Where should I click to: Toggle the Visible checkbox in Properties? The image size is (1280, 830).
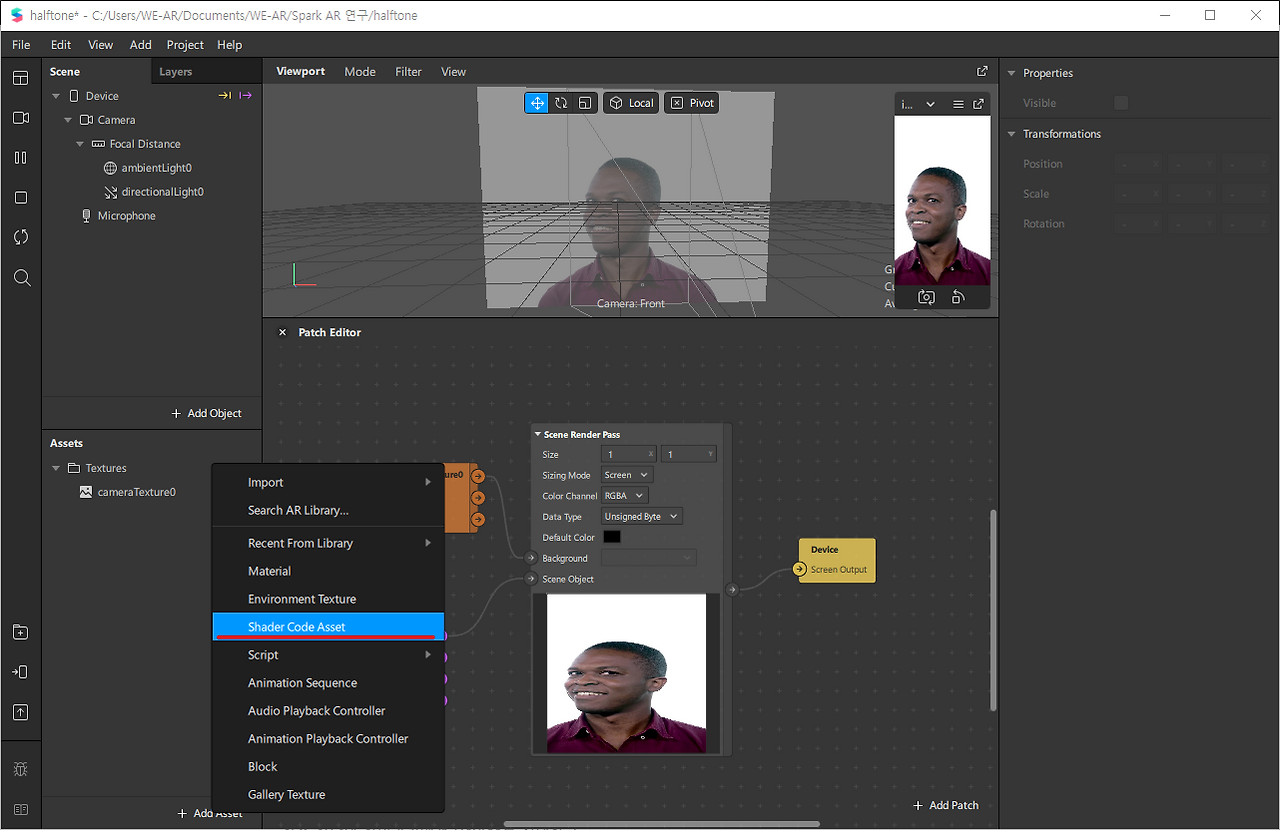coord(1121,103)
